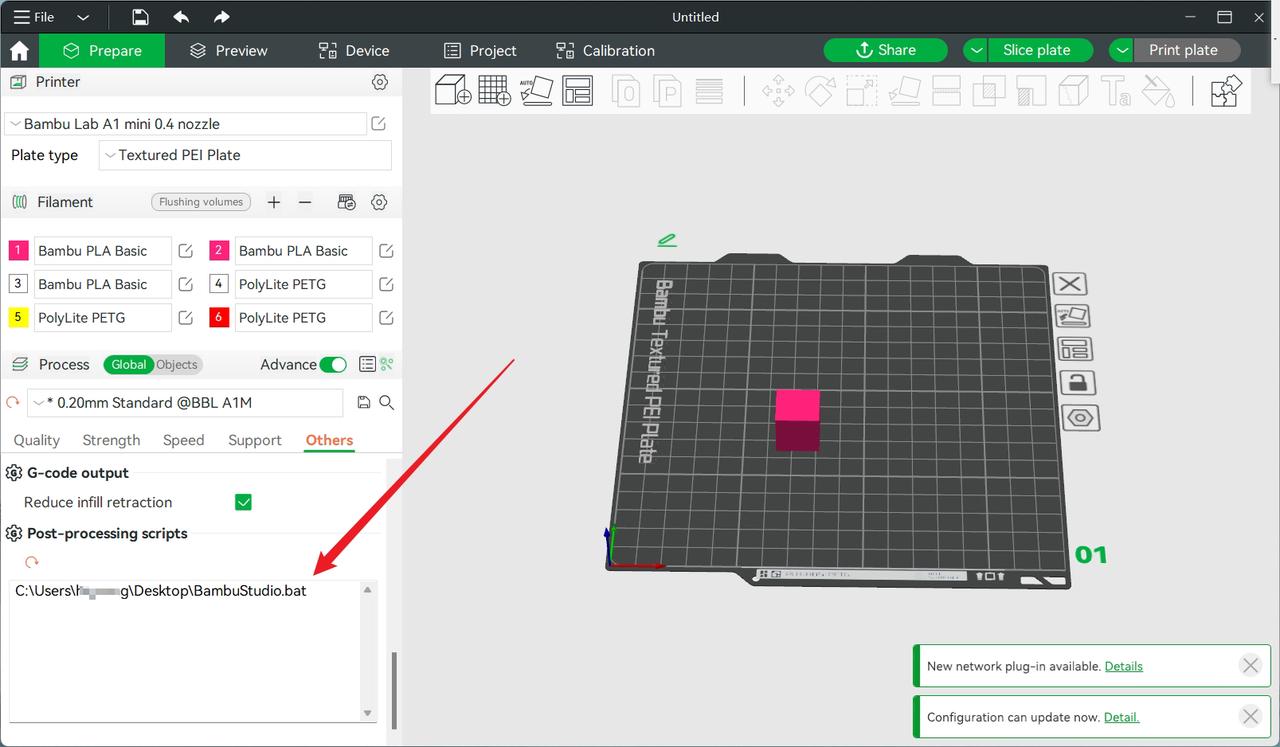The height and width of the screenshot is (747, 1280).
Task: Select the Lay on face tool
Action: click(904, 91)
